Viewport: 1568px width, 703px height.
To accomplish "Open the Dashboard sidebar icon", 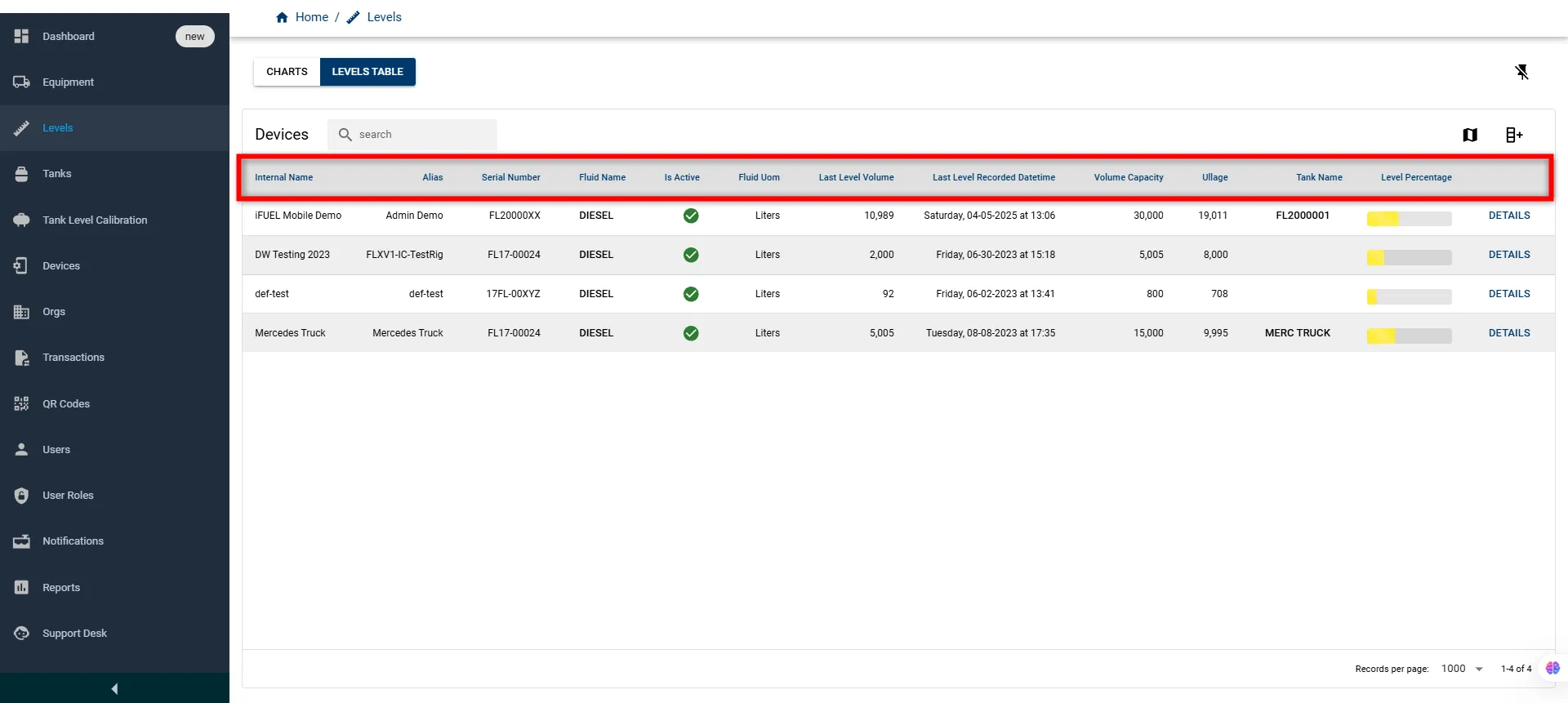I will pos(22,36).
